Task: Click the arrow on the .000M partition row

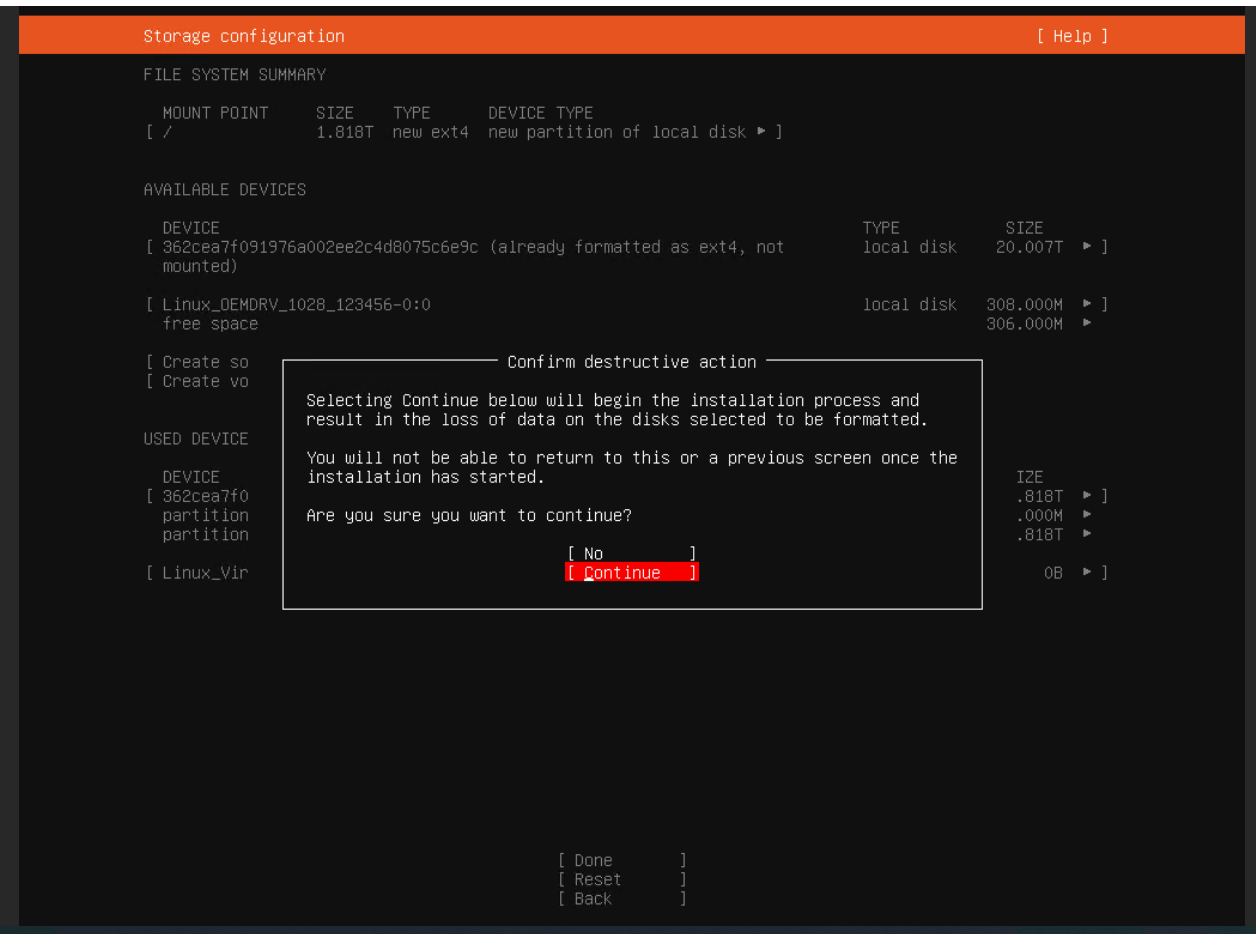Action: point(1087,515)
